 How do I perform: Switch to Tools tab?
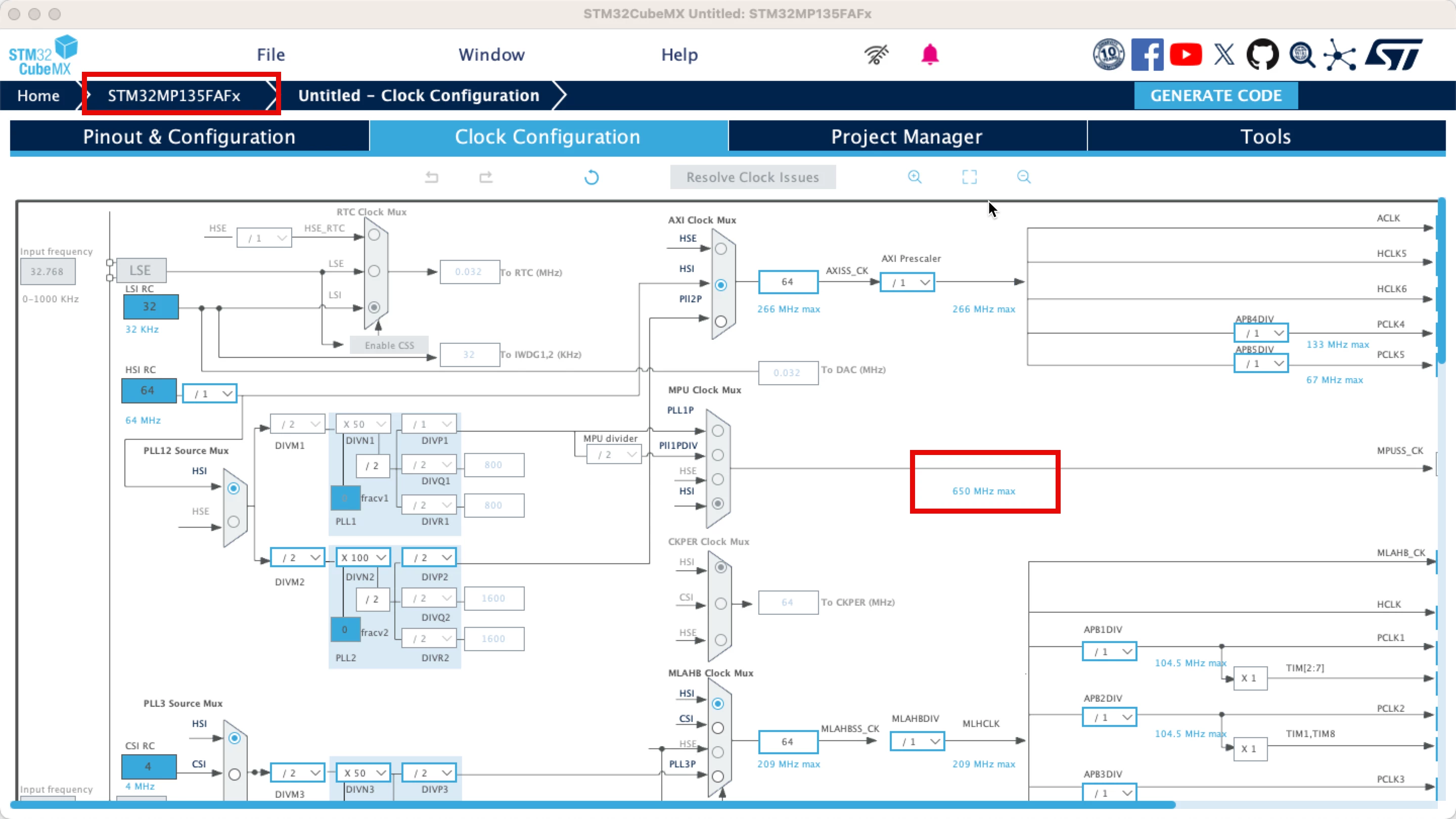click(1266, 136)
